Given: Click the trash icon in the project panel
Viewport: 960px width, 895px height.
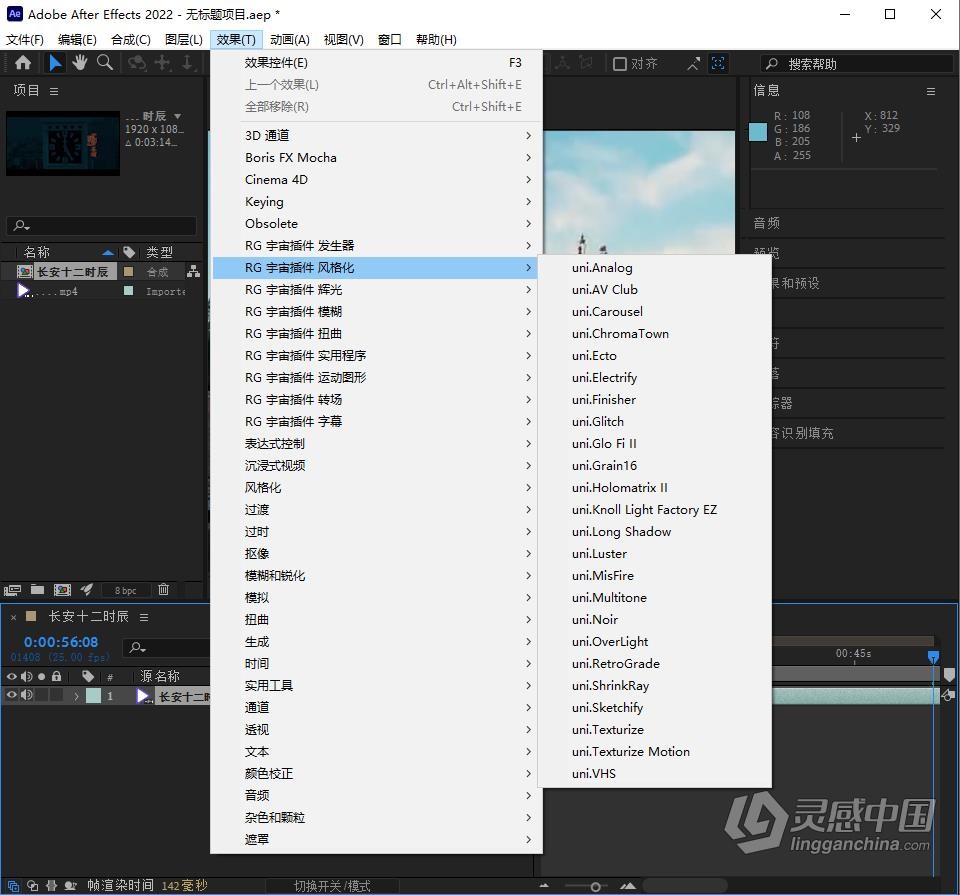Looking at the screenshot, I should (163, 591).
